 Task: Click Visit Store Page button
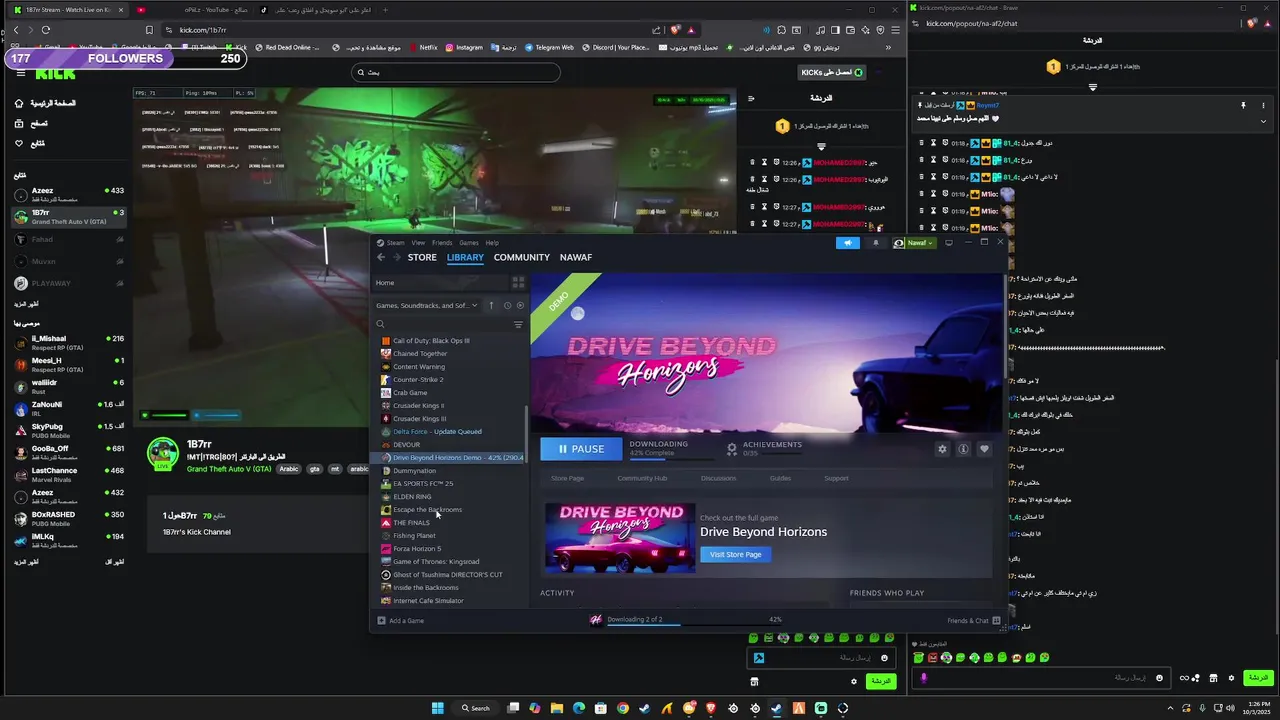coord(735,554)
